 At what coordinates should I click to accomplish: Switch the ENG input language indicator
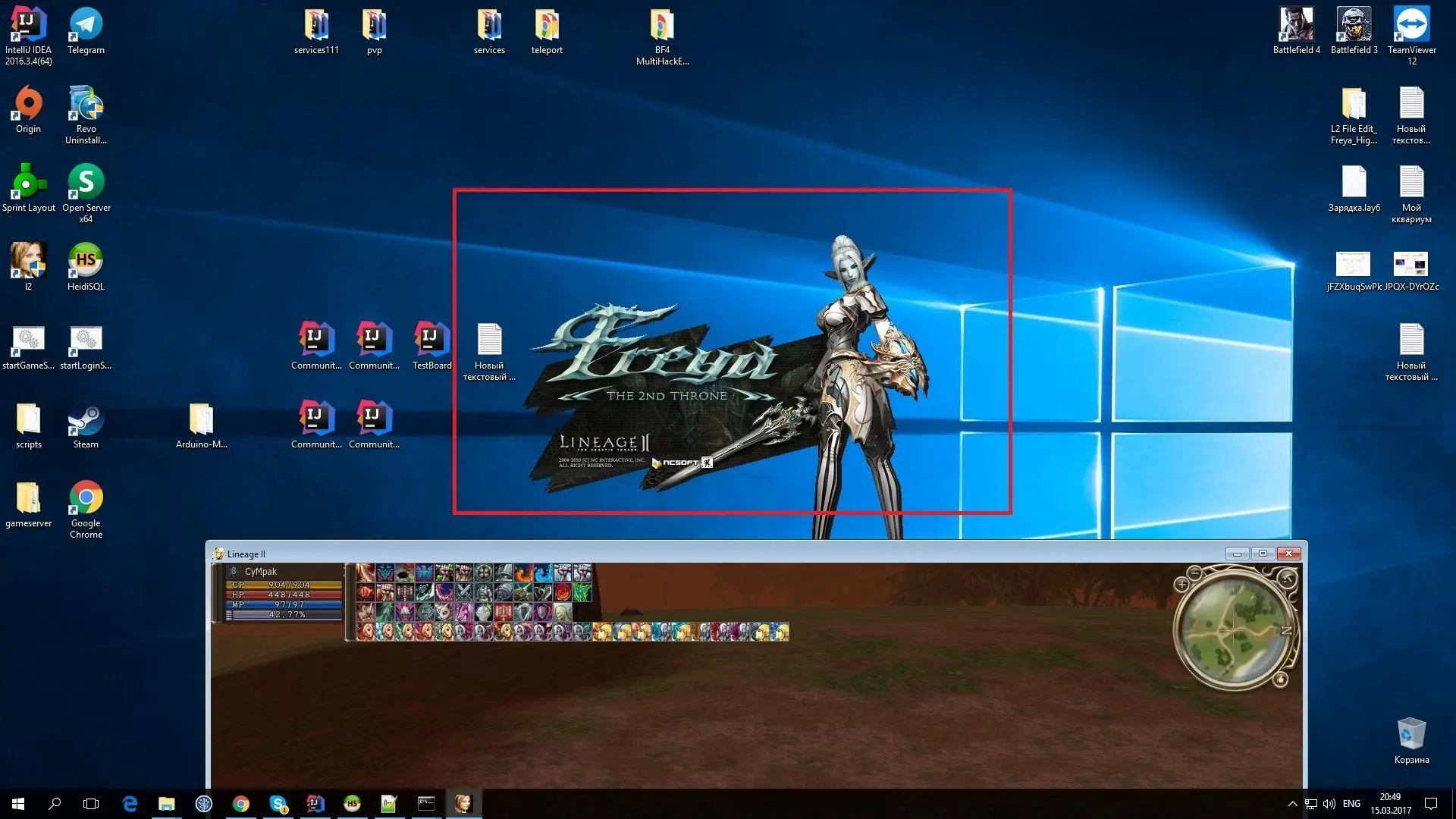1351,803
